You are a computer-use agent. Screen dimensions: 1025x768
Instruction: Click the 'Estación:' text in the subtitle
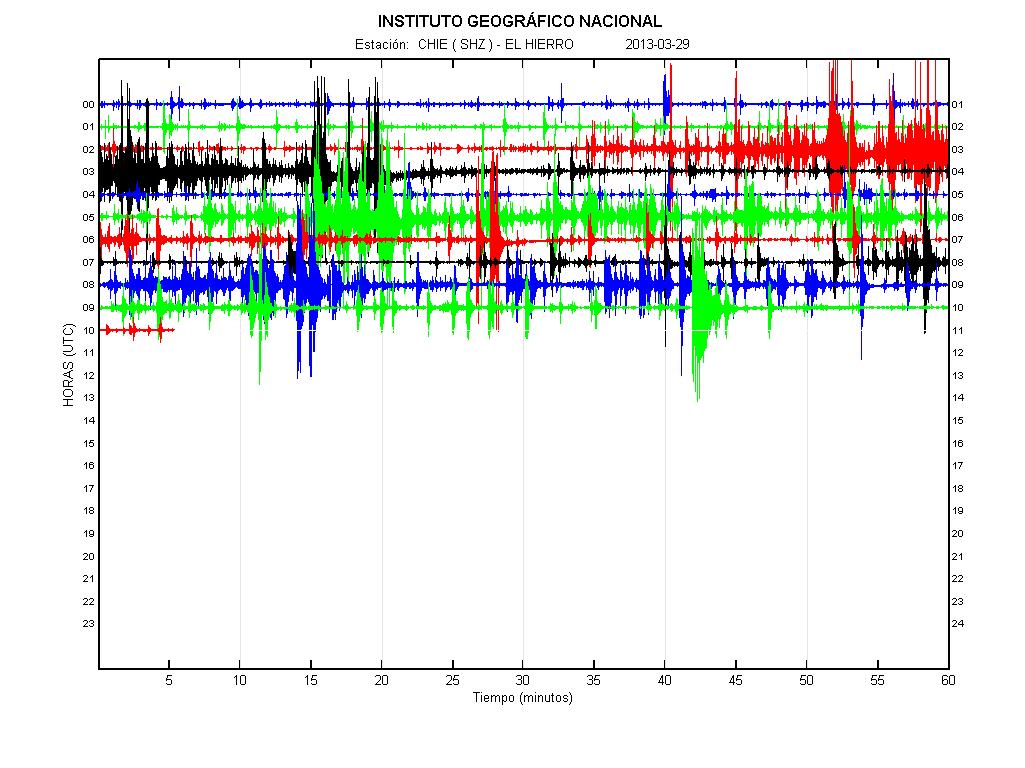(382, 44)
